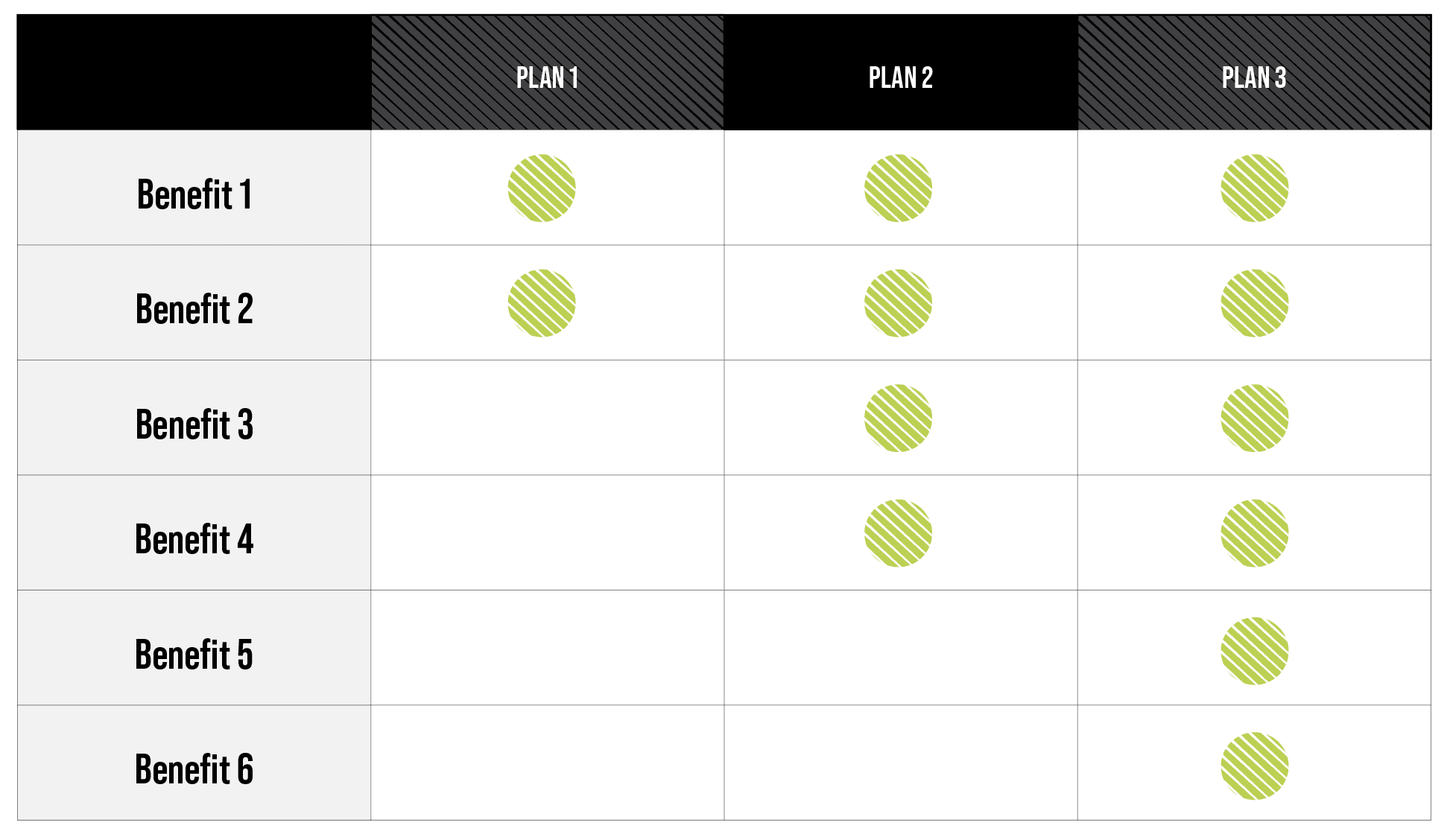The image size is (1450, 840).
Task: Click green circle for Benefit 2 Plan 2
Action: click(898, 303)
